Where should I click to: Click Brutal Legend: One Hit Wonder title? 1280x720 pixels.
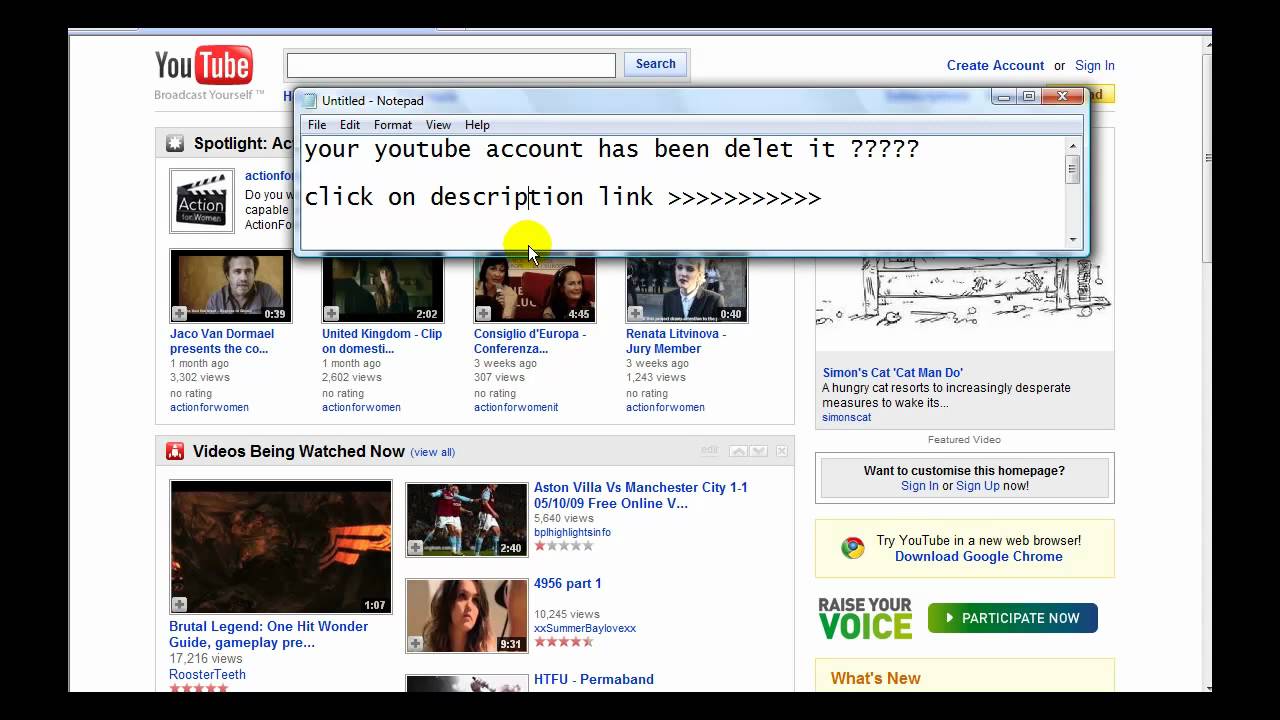(268, 634)
